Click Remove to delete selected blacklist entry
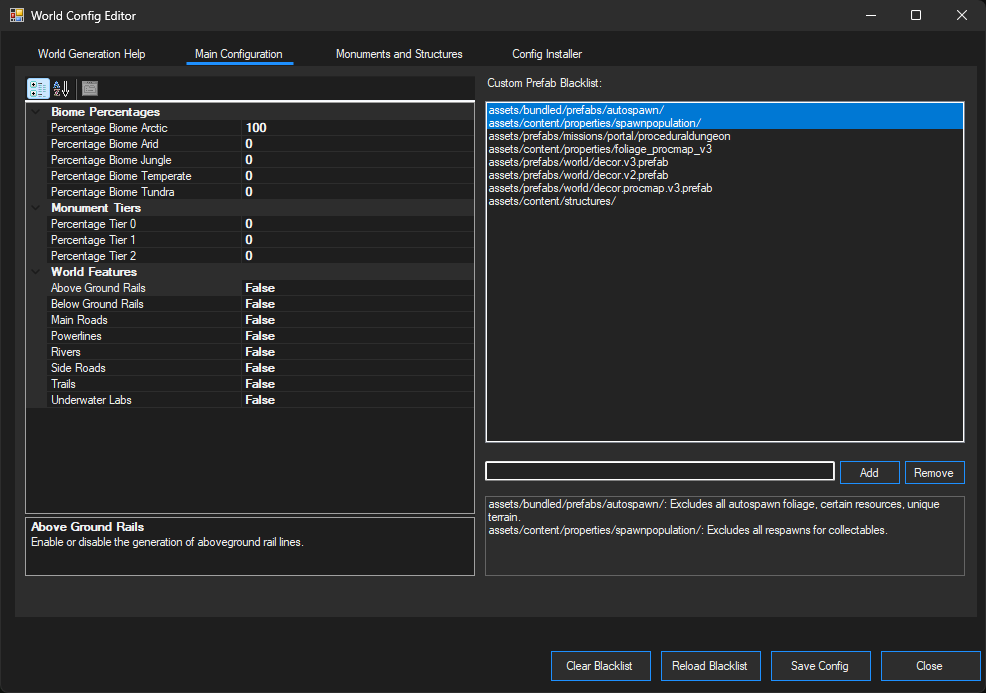The image size is (986, 693). point(934,470)
